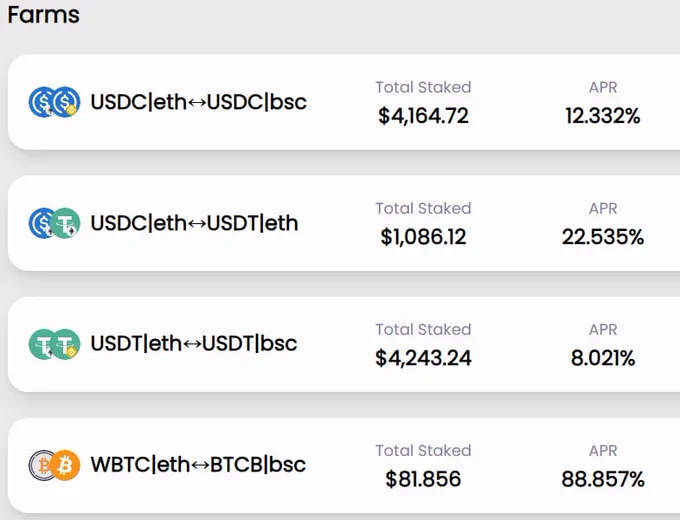Click the USDC bsc token icon in first farm
Image resolution: width=680 pixels, height=520 pixels.
pyautogui.click(x=65, y=102)
